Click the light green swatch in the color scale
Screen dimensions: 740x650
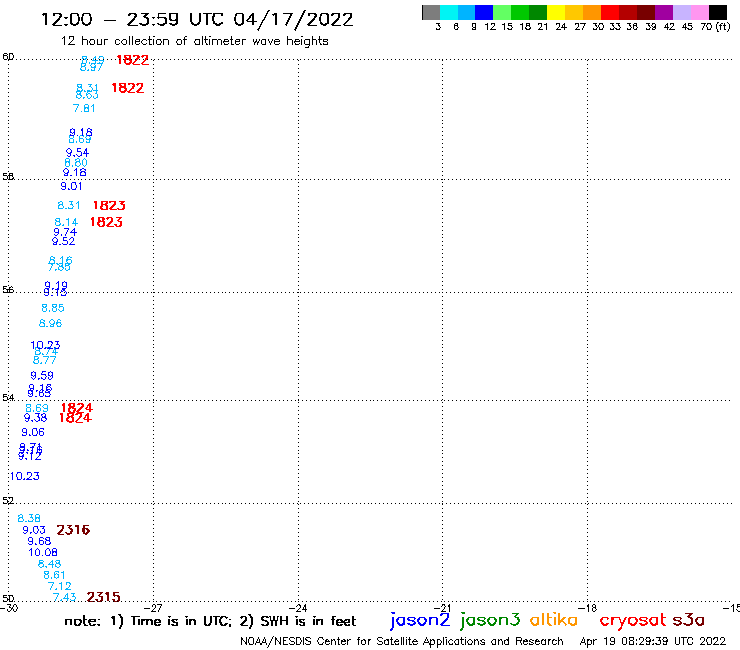point(502,12)
